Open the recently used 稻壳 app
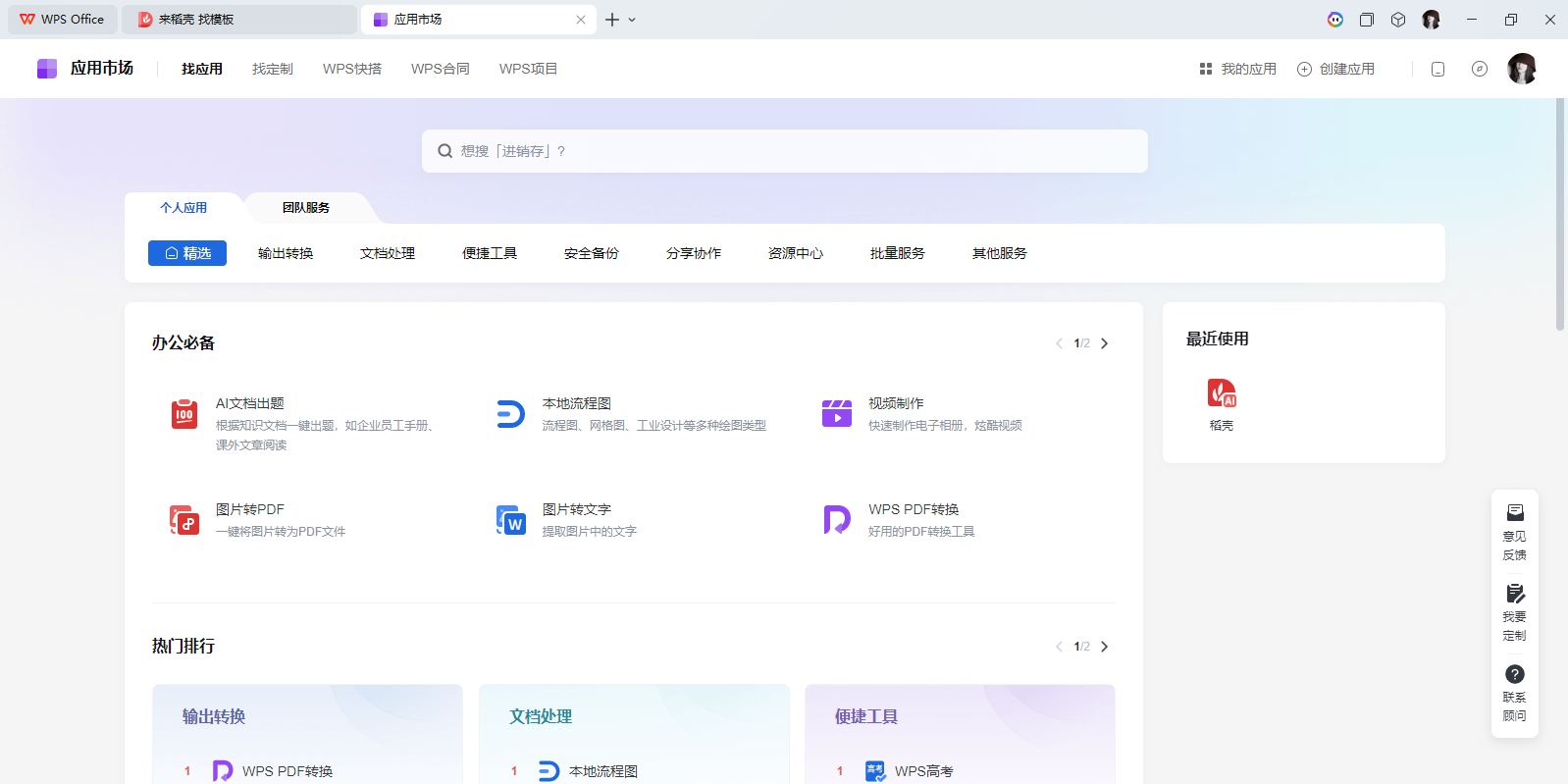Viewport: 1568px width, 784px height. (1222, 394)
